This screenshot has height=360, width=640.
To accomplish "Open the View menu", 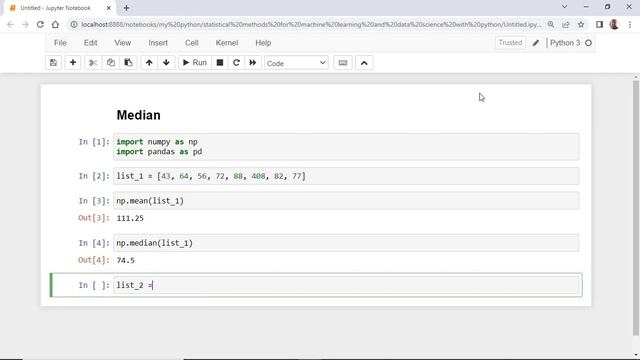I will coord(122,43).
